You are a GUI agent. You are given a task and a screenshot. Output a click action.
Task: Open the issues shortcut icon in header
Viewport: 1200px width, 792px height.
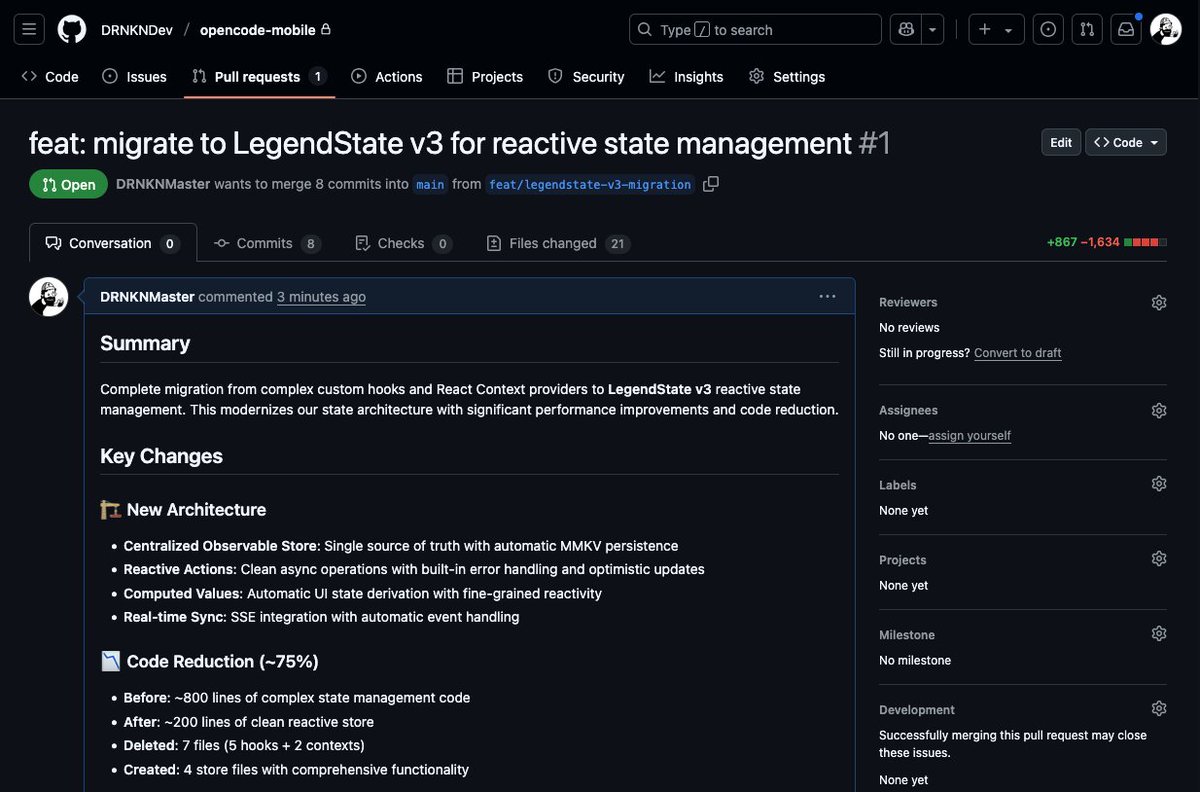pos(1048,29)
